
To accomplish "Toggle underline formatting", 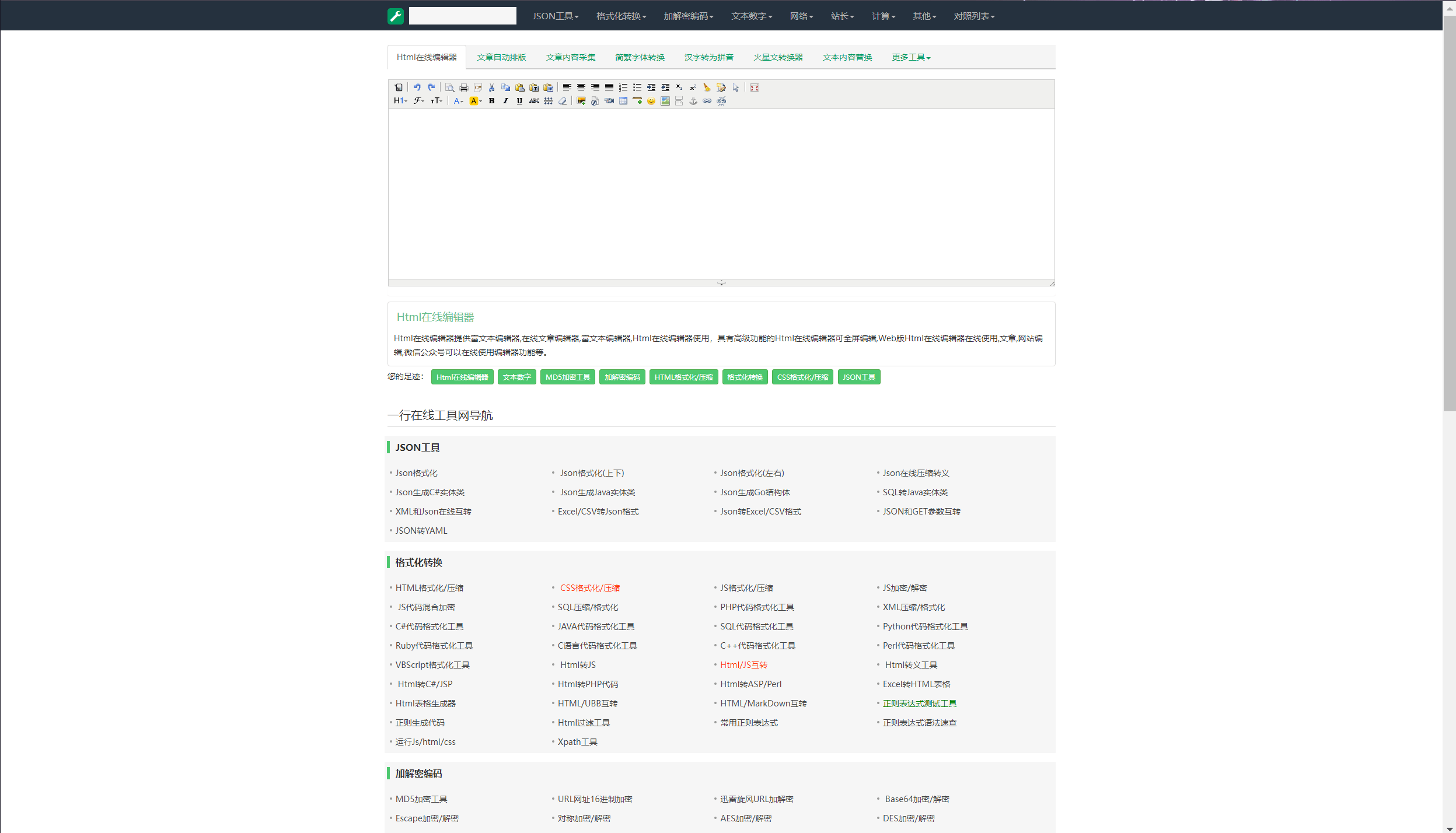I will (519, 101).
